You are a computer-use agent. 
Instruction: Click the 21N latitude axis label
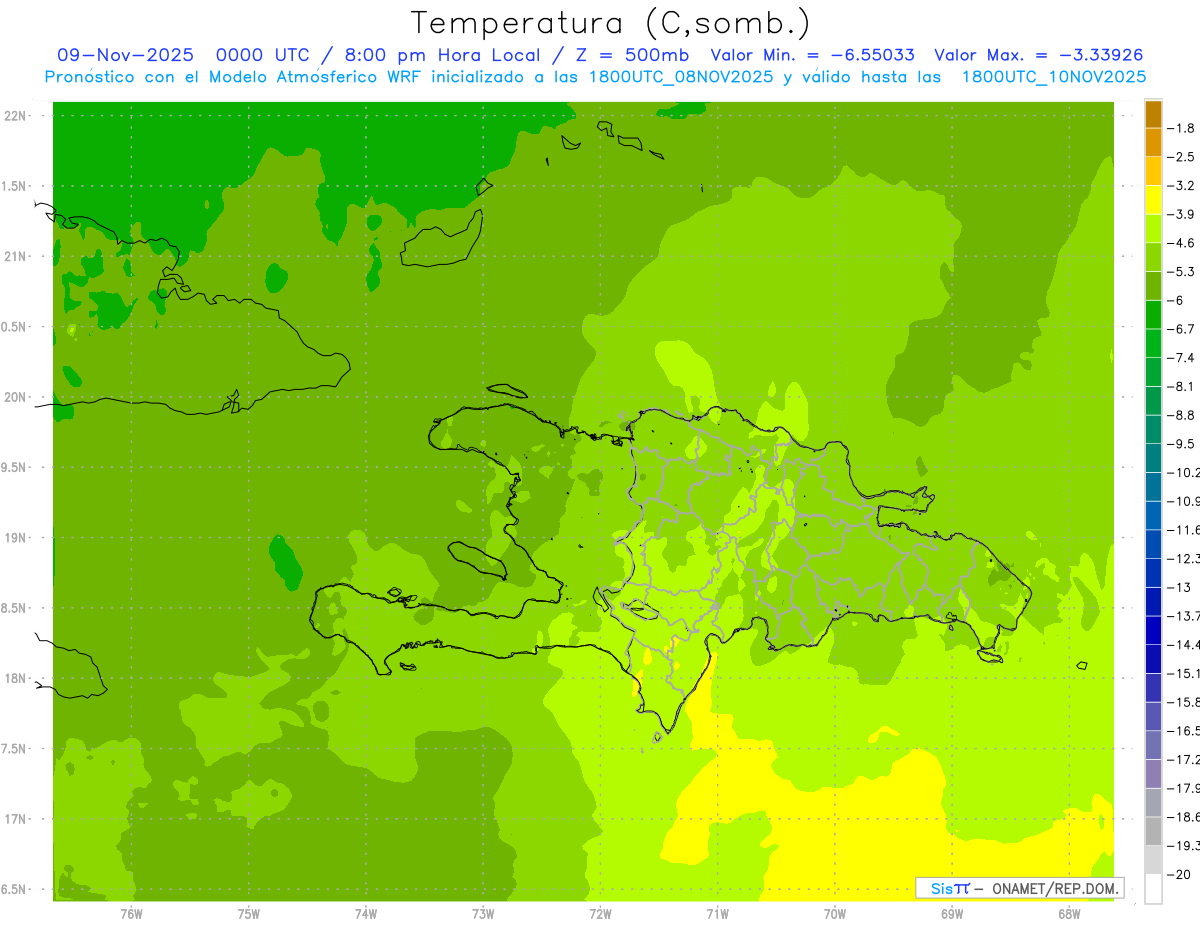[x=15, y=257]
